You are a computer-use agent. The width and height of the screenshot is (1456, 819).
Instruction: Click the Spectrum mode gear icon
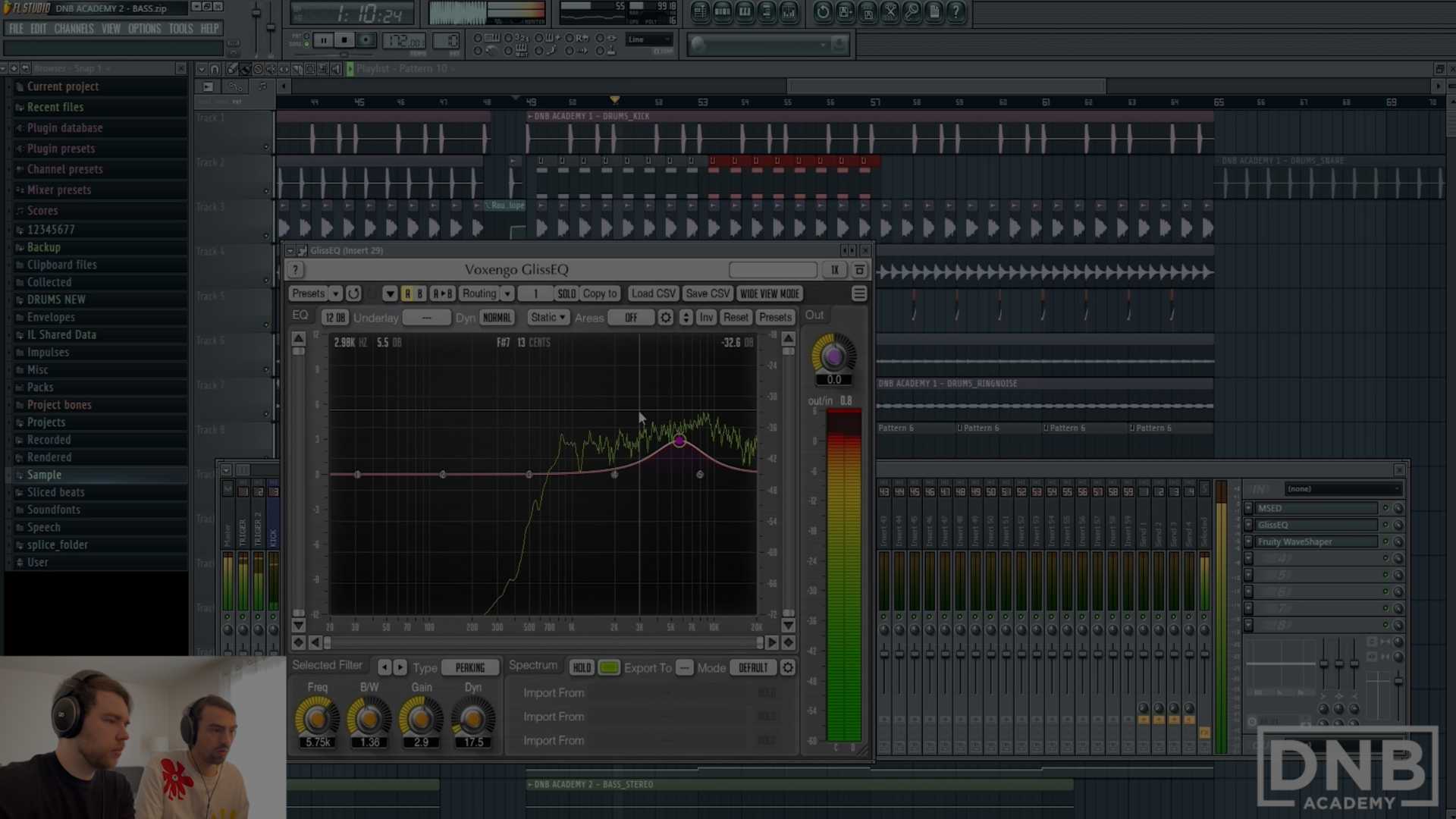click(x=788, y=667)
